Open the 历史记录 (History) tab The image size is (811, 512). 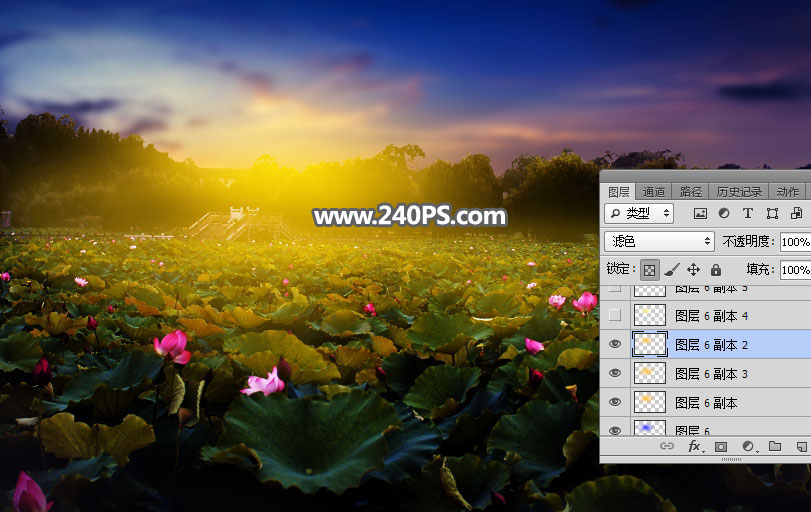point(739,192)
